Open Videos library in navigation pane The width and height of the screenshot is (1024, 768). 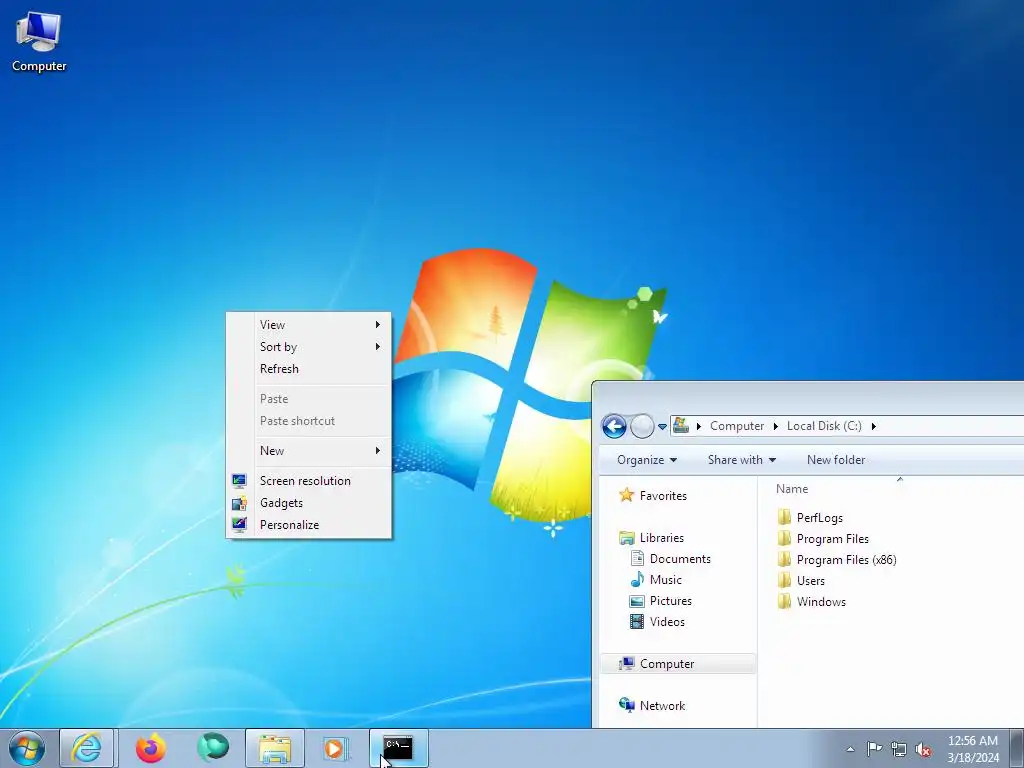[x=667, y=622]
